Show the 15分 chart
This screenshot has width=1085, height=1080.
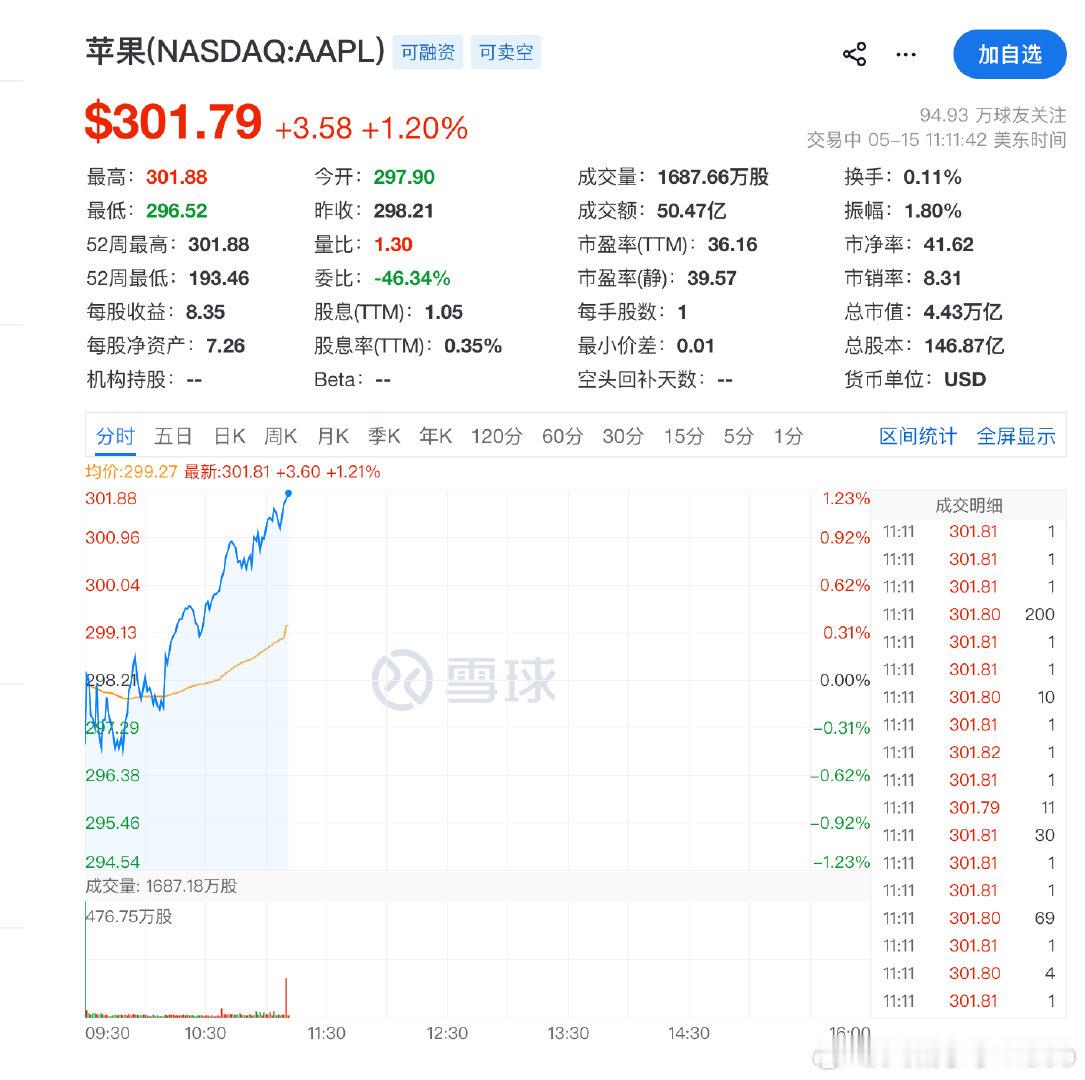(684, 436)
